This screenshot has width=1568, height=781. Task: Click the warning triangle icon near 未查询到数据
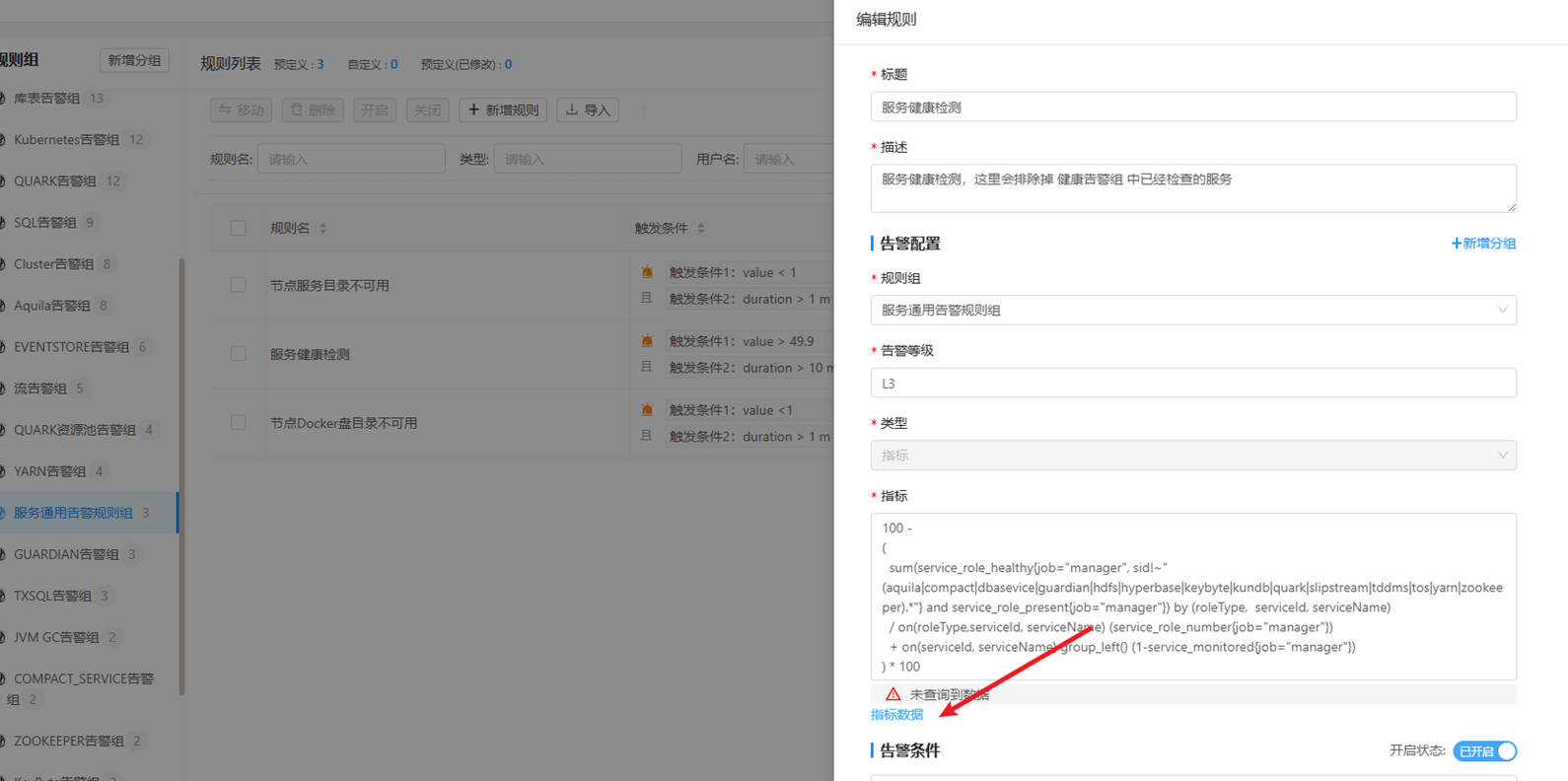(x=892, y=694)
